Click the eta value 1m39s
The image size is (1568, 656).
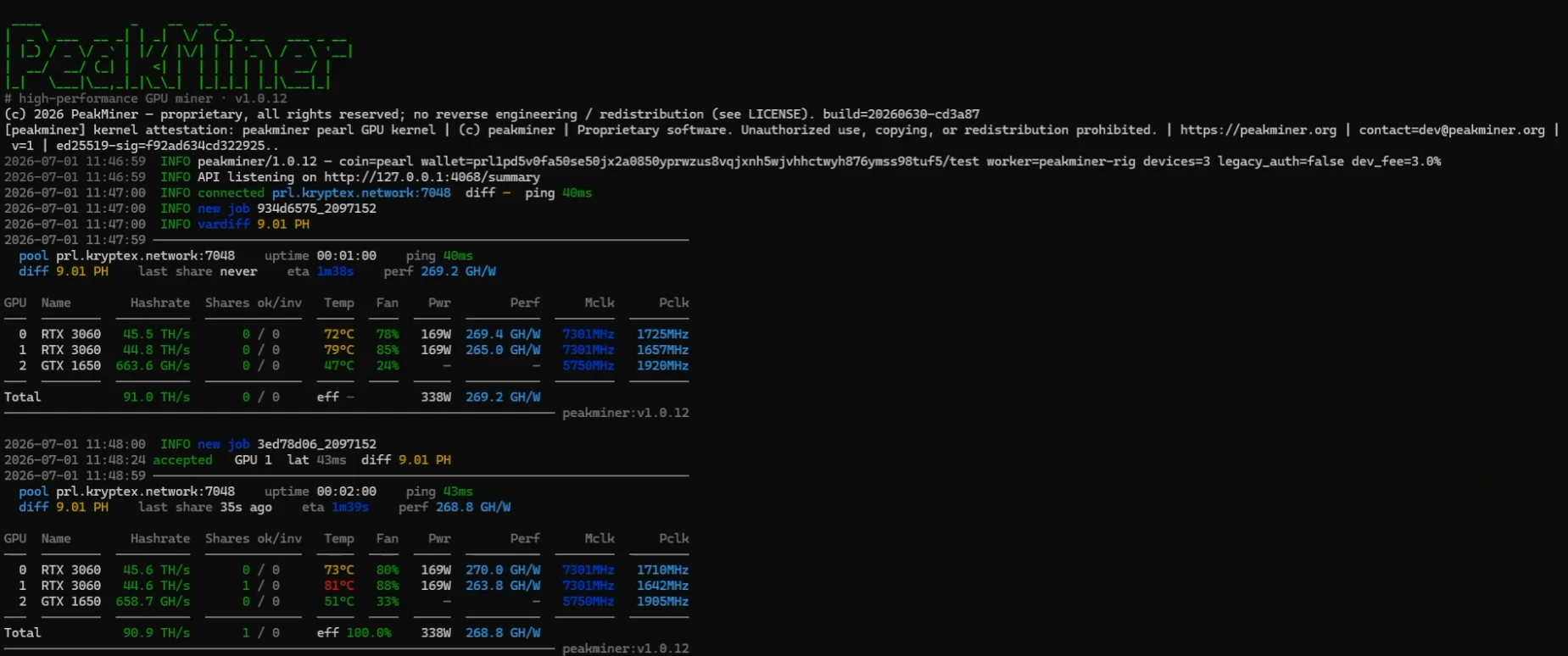click(x=349, y=508)
